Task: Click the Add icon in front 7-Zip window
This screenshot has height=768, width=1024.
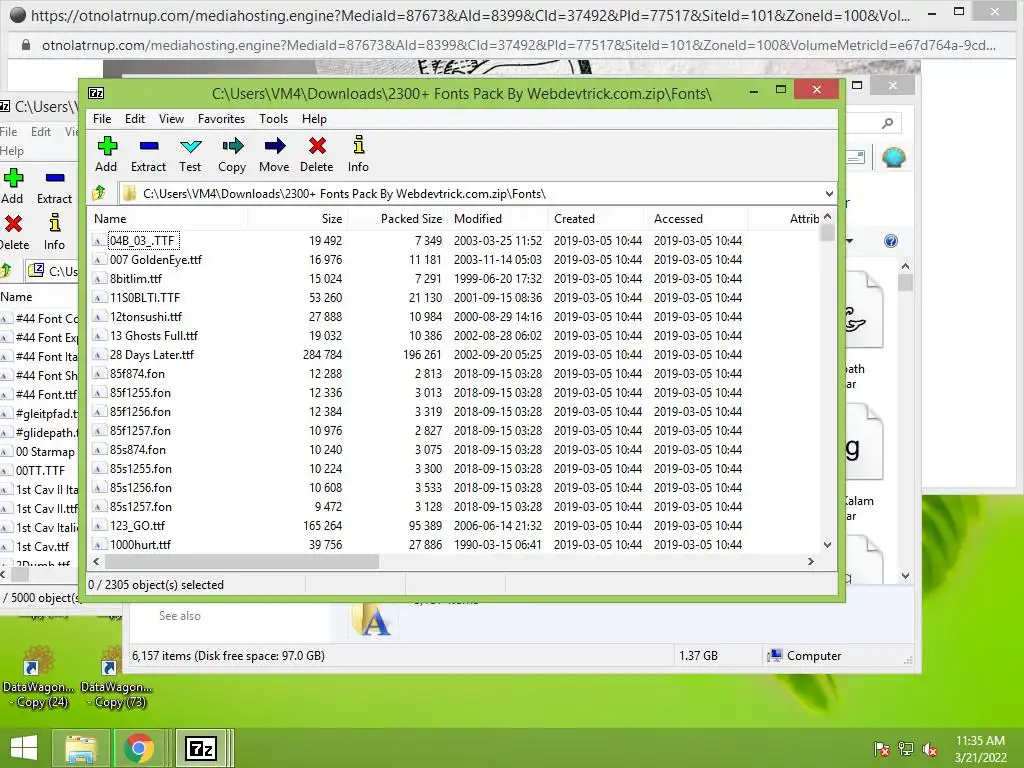Action: [107, 146]
